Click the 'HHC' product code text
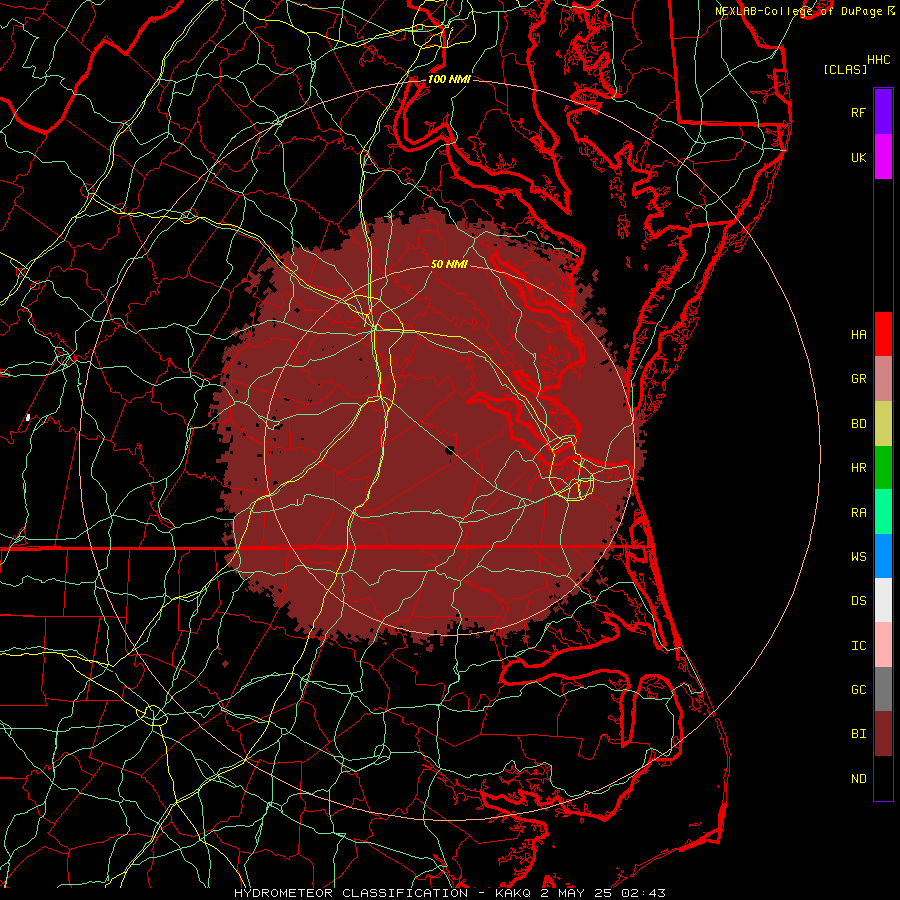Image resolution: width=900 pixels, height=900 pixels. (878, 60)
